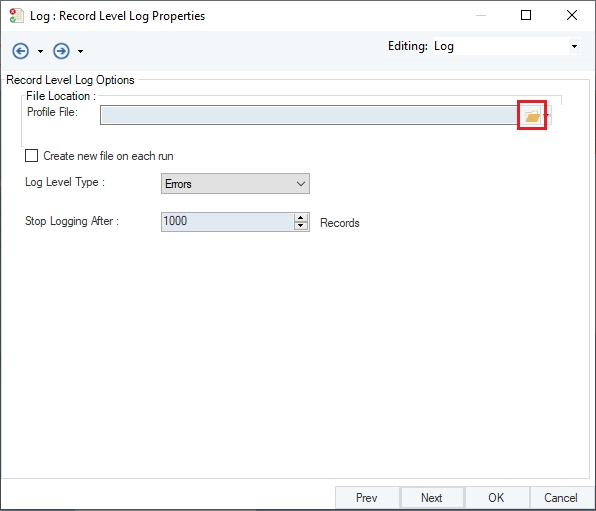Click the forward navigation arrow icon
Screen dimensions: 596x511
click(x=61, y=51)
